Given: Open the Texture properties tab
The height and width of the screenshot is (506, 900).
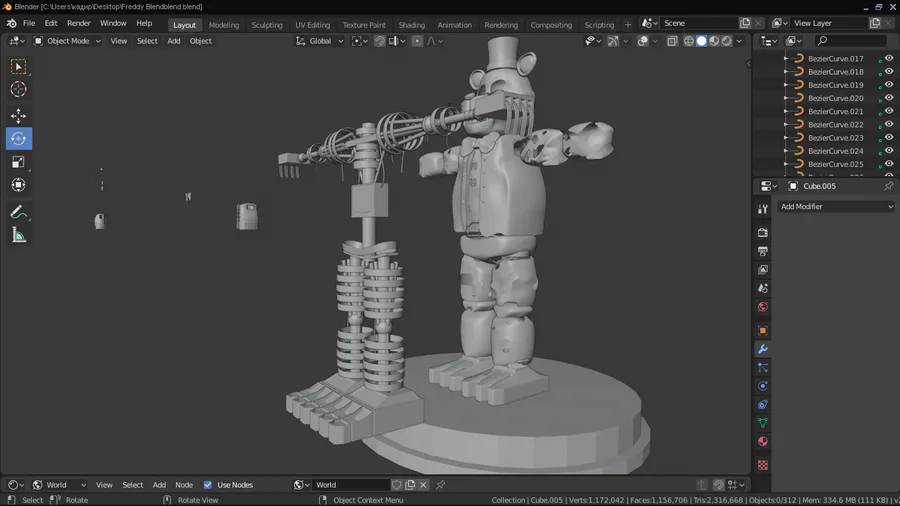Looking at the screenshot, I should [x=763, y=465].
